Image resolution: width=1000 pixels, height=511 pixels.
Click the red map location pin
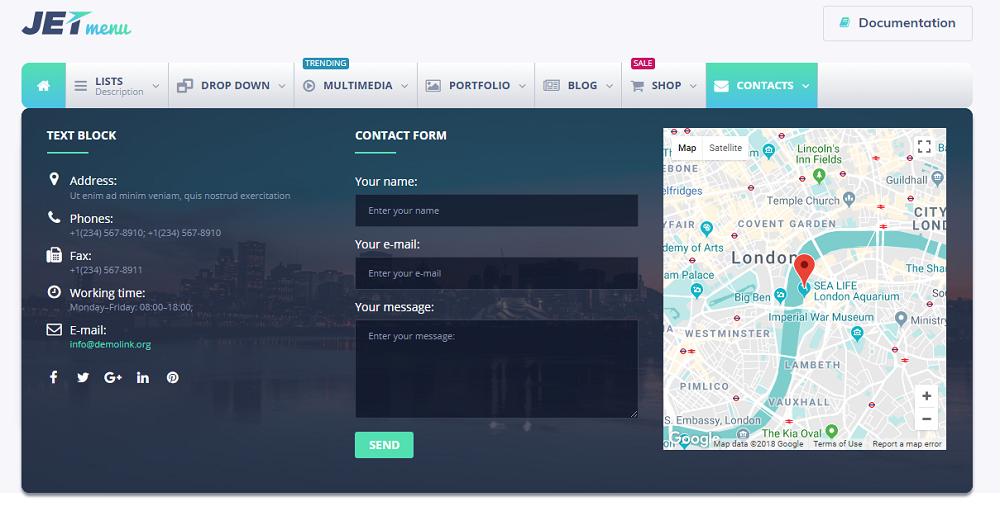click(804, 270)
